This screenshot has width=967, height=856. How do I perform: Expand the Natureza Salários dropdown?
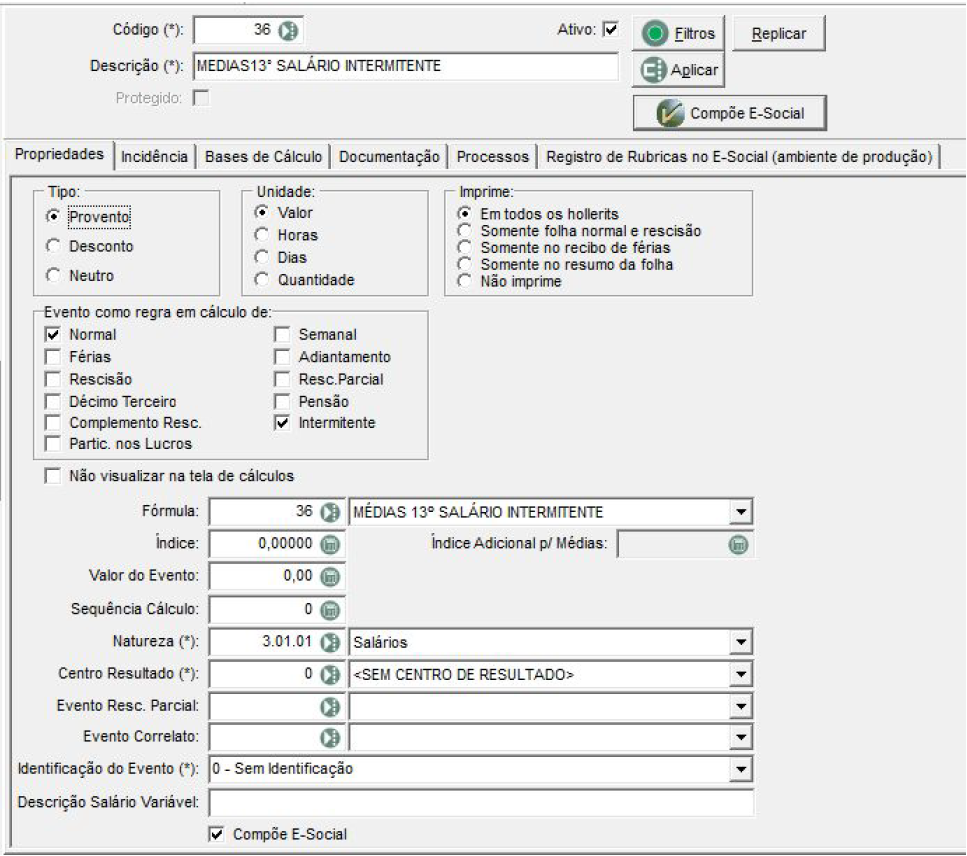741,643
